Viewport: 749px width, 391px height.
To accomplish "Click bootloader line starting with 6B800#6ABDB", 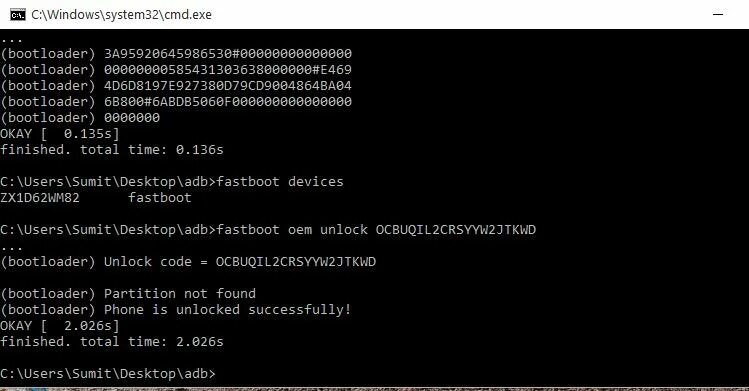I will (176, 102).
